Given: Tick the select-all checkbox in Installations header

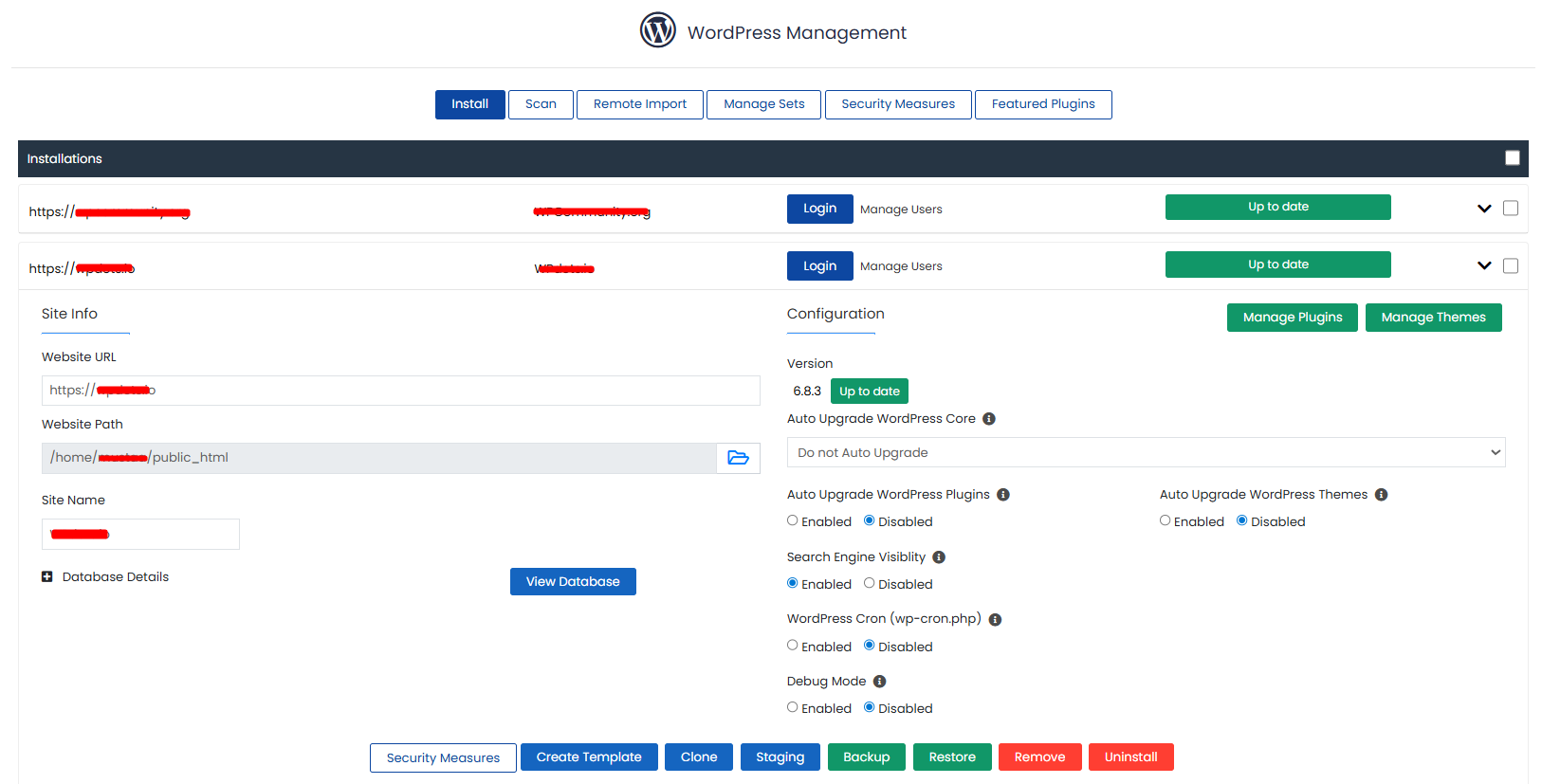Looking at the screenshot, I should (1512, 158).
